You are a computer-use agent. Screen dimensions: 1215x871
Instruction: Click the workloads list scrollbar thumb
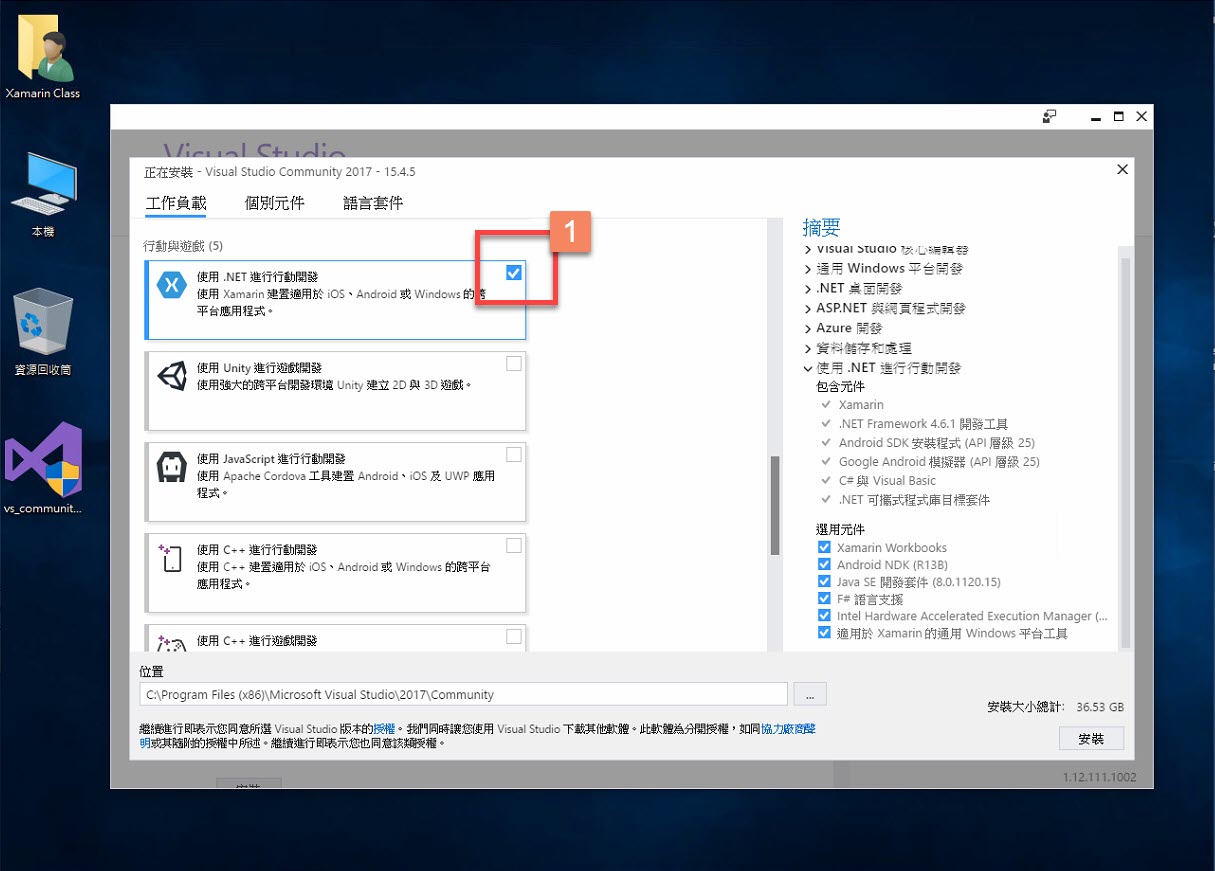tap(775, 505)
